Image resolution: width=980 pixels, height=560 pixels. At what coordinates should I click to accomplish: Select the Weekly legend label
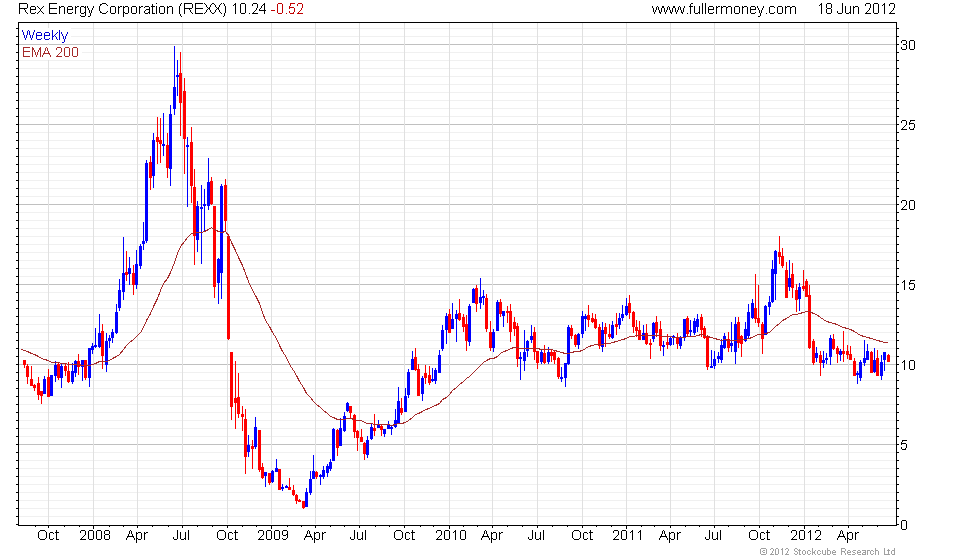click(44, 36)
